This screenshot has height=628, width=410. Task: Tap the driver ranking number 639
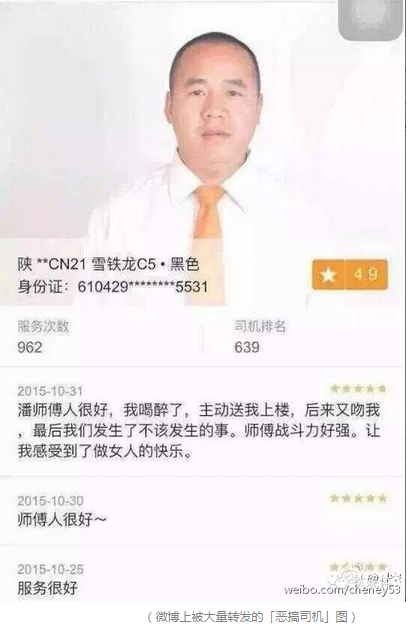pos(247,347)
